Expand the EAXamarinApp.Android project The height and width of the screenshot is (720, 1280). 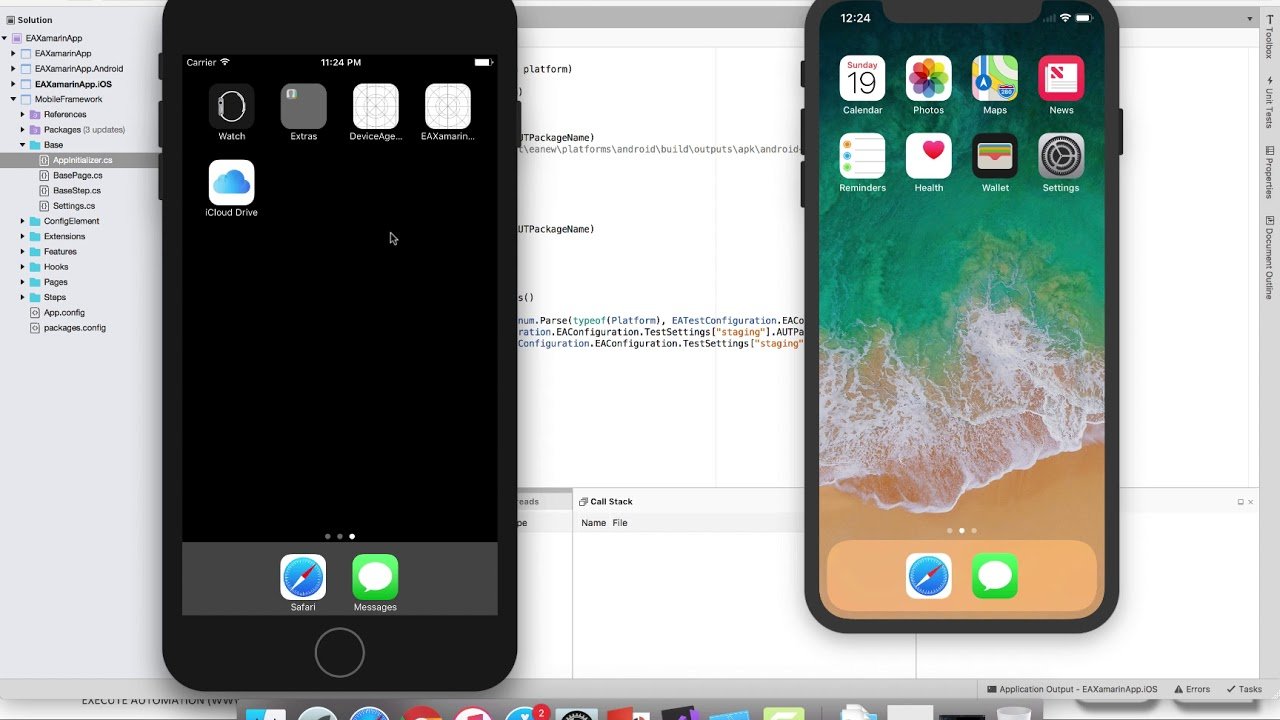click(14, 69)
